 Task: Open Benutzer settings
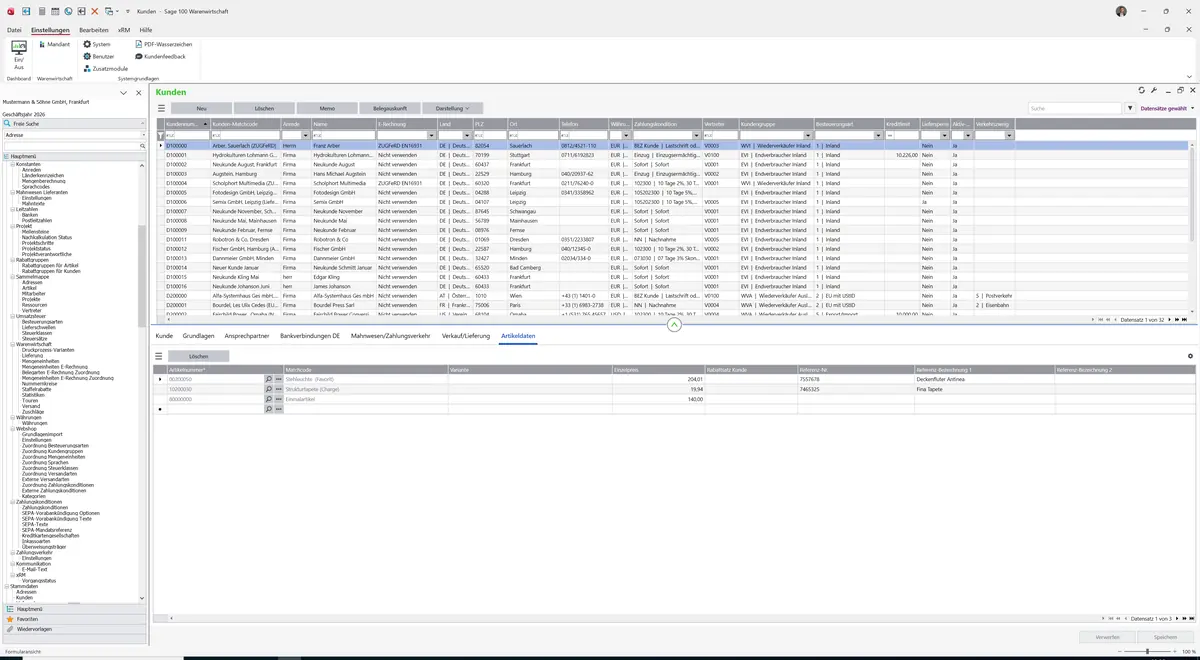99,56
